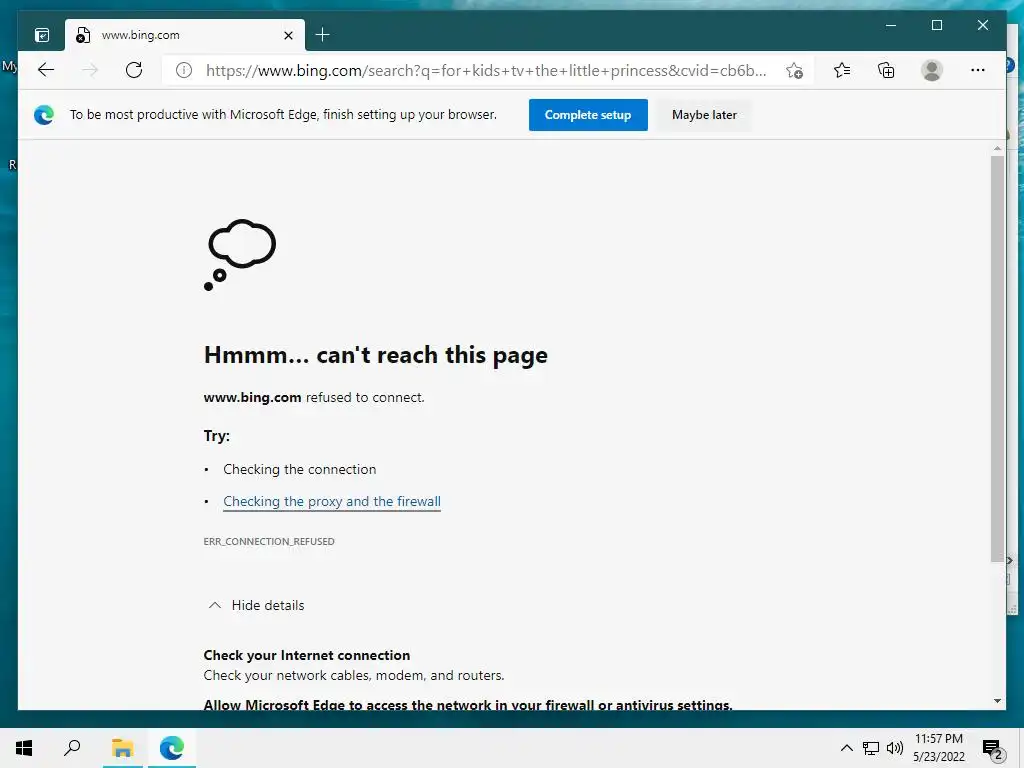Click the 'Hmmm... can't reach this page' heading
This screenshot has width=1024, height=768.
tap(376, 356)
